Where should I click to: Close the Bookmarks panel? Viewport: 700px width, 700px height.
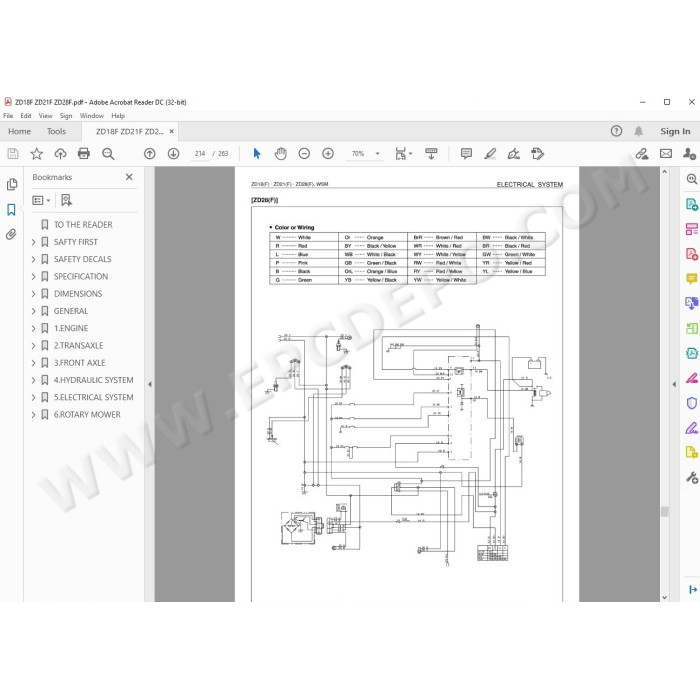point(129,177)
